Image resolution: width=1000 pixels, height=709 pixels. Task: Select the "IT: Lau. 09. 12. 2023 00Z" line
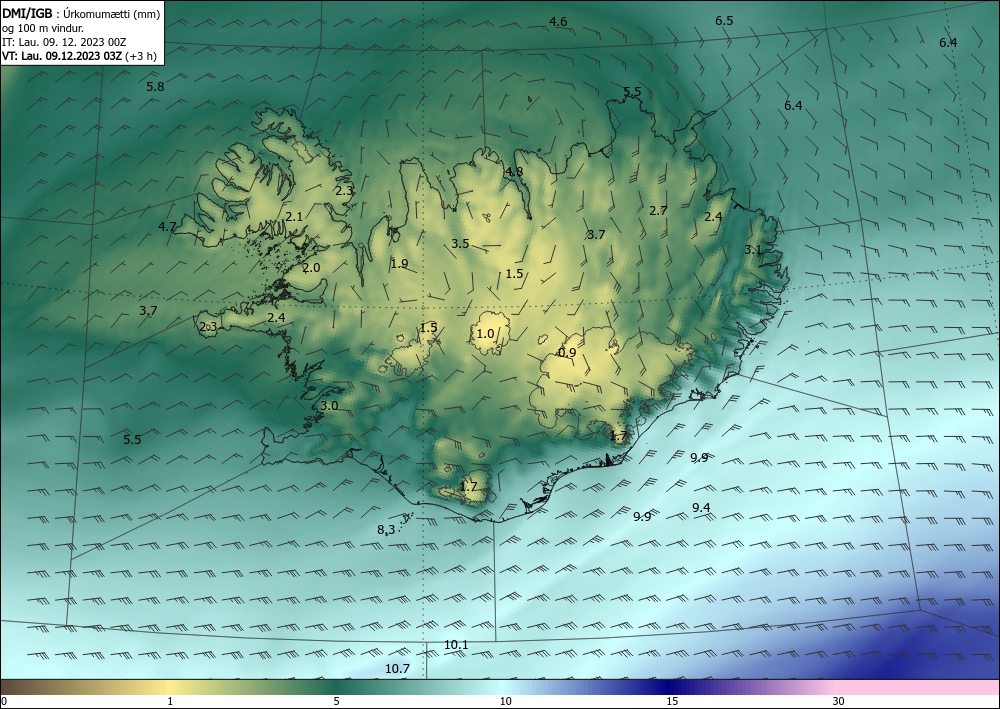coord(64,42)
